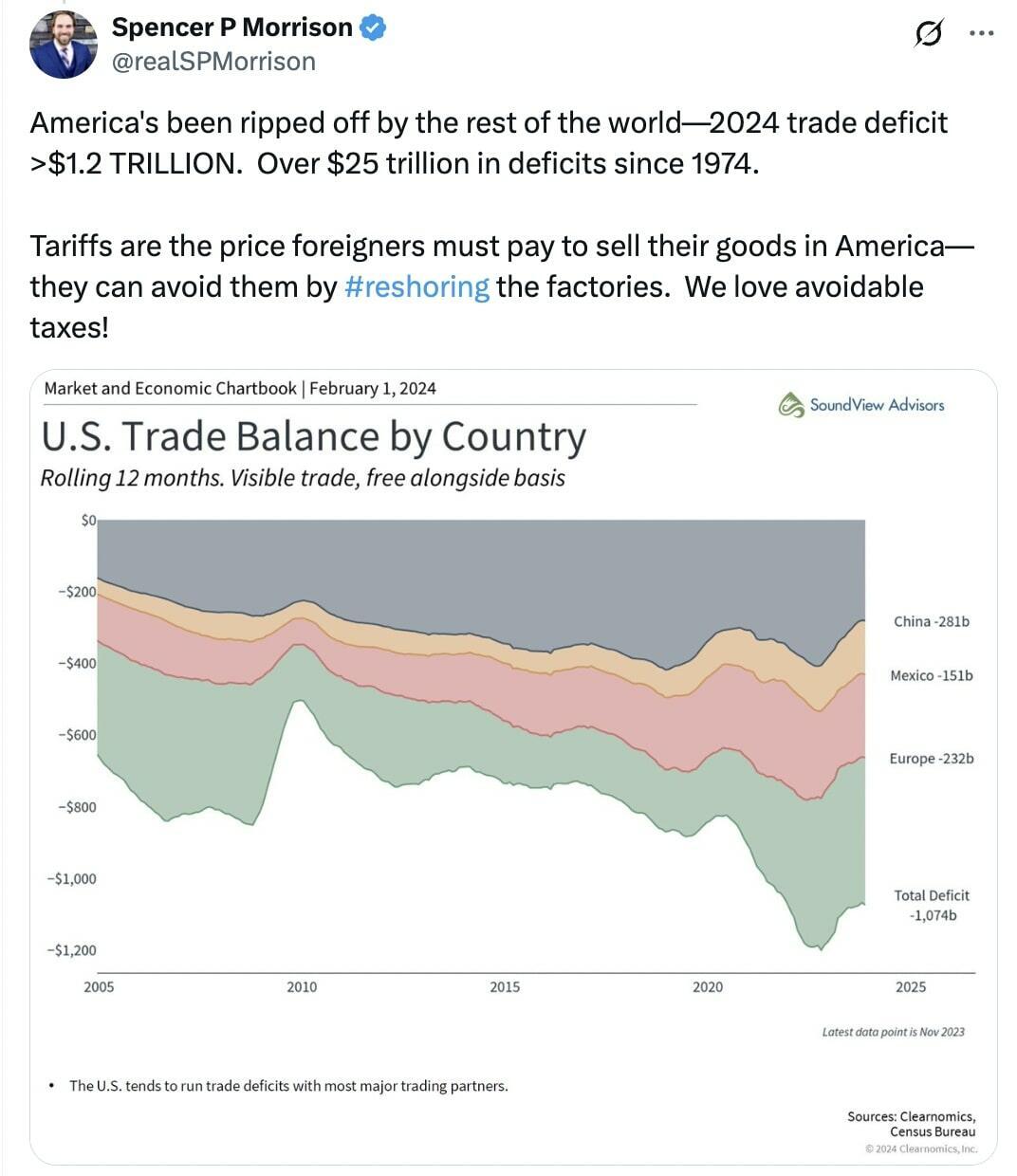This screenshot has height=1176, width=1017.
Task: Open the three-dot more options menu
Action: click(x=981, y=33)
